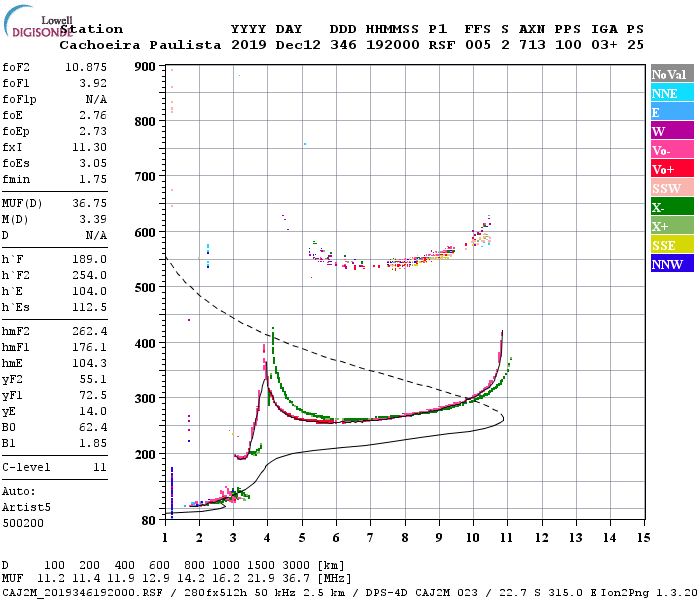Click the day-of-year value 346
Image resolution: width=700 pixels, height=600 pixels.
(343, 45)
